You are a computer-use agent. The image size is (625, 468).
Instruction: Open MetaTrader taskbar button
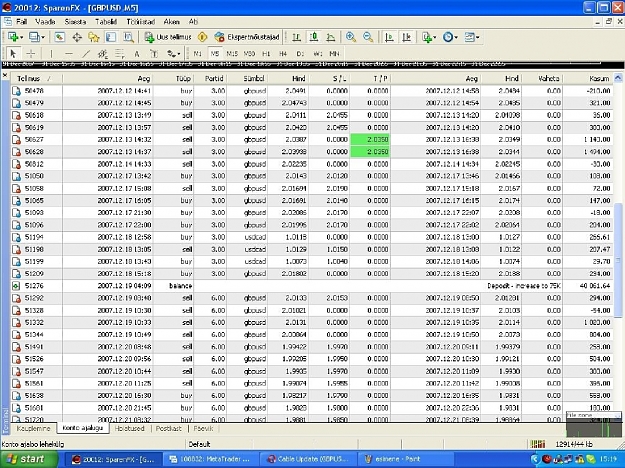coord(210,459)
